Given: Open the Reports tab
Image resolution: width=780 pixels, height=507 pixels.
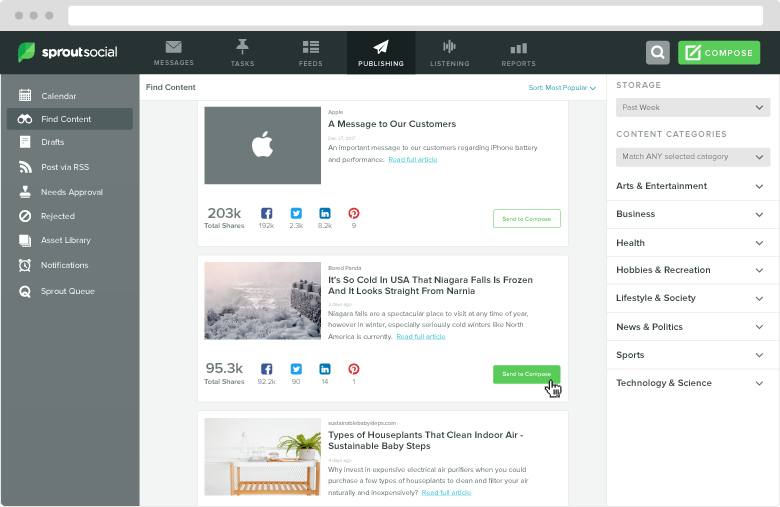Looking at the screenshot, I should click(518, 53).
